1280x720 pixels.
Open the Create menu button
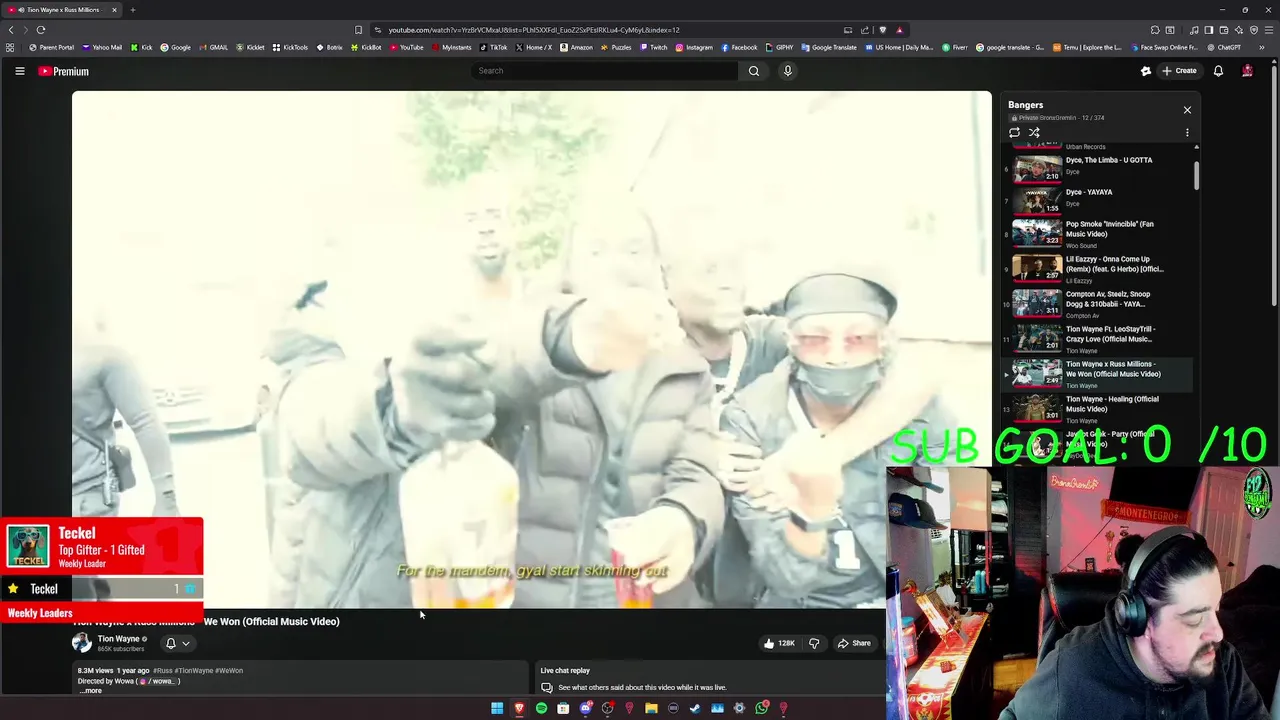coord(1179,71)
